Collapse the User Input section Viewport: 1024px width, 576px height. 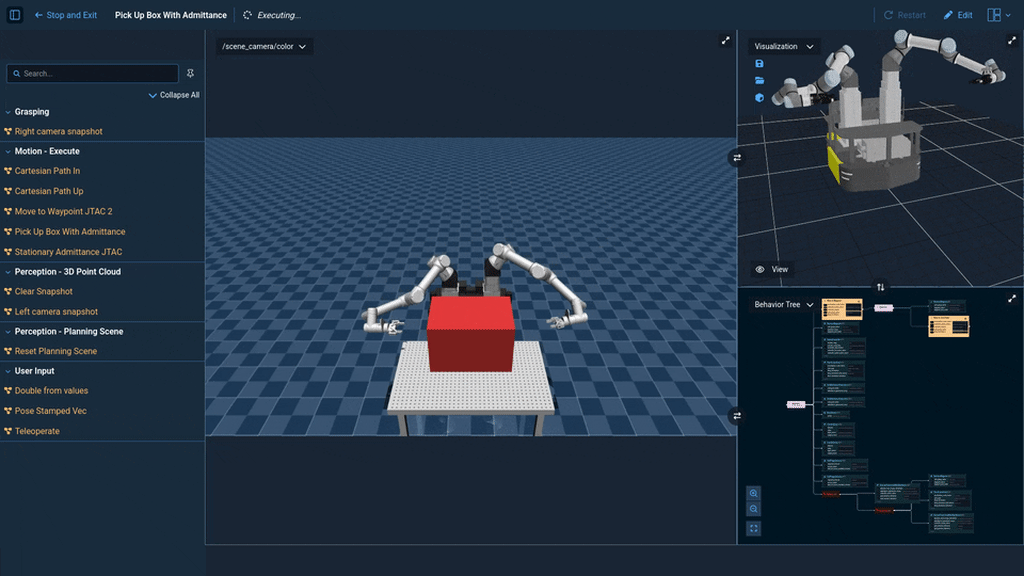click(x=8, y=371)
